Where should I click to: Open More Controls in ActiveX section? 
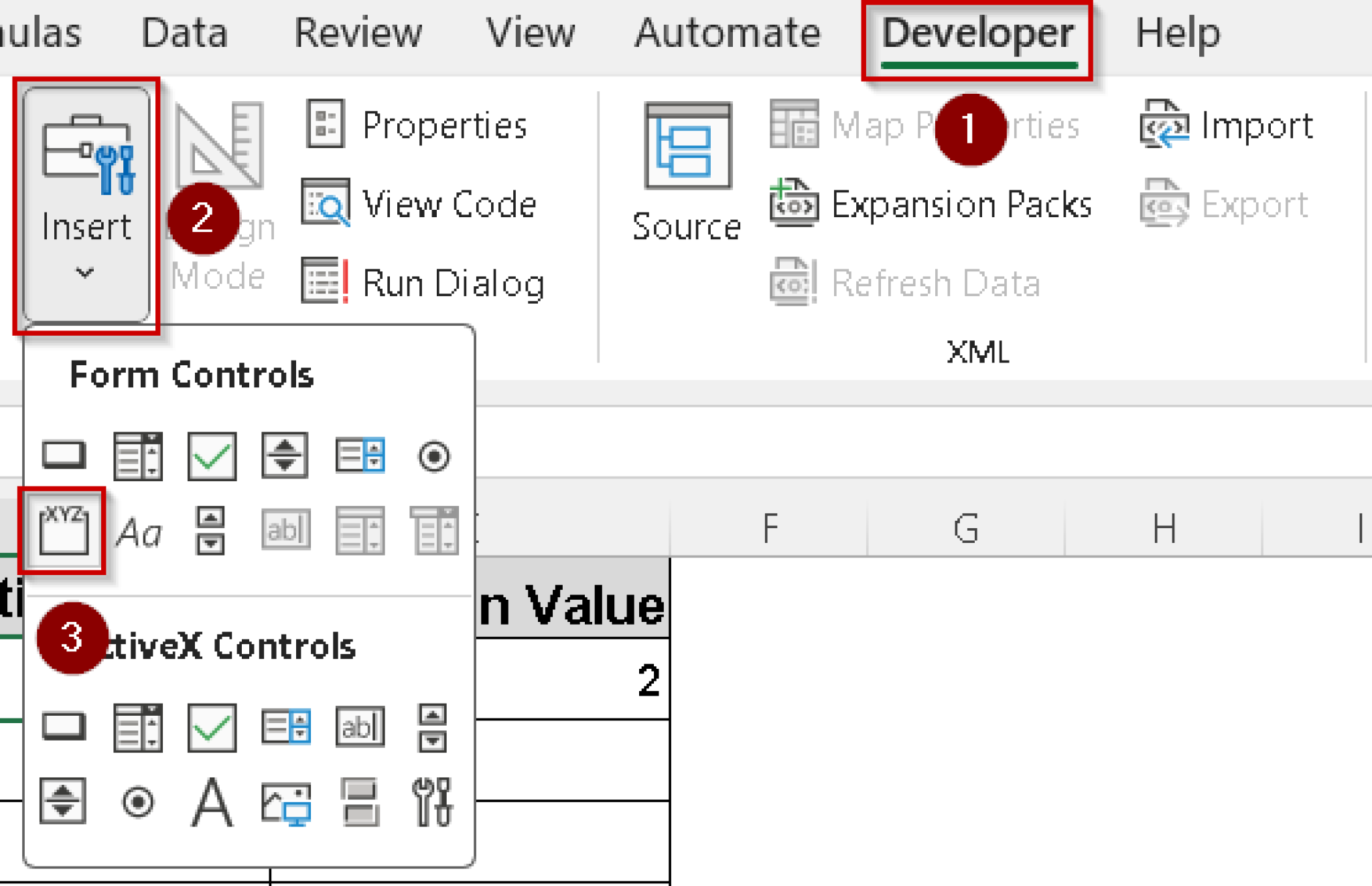click(x=433, y=802)
